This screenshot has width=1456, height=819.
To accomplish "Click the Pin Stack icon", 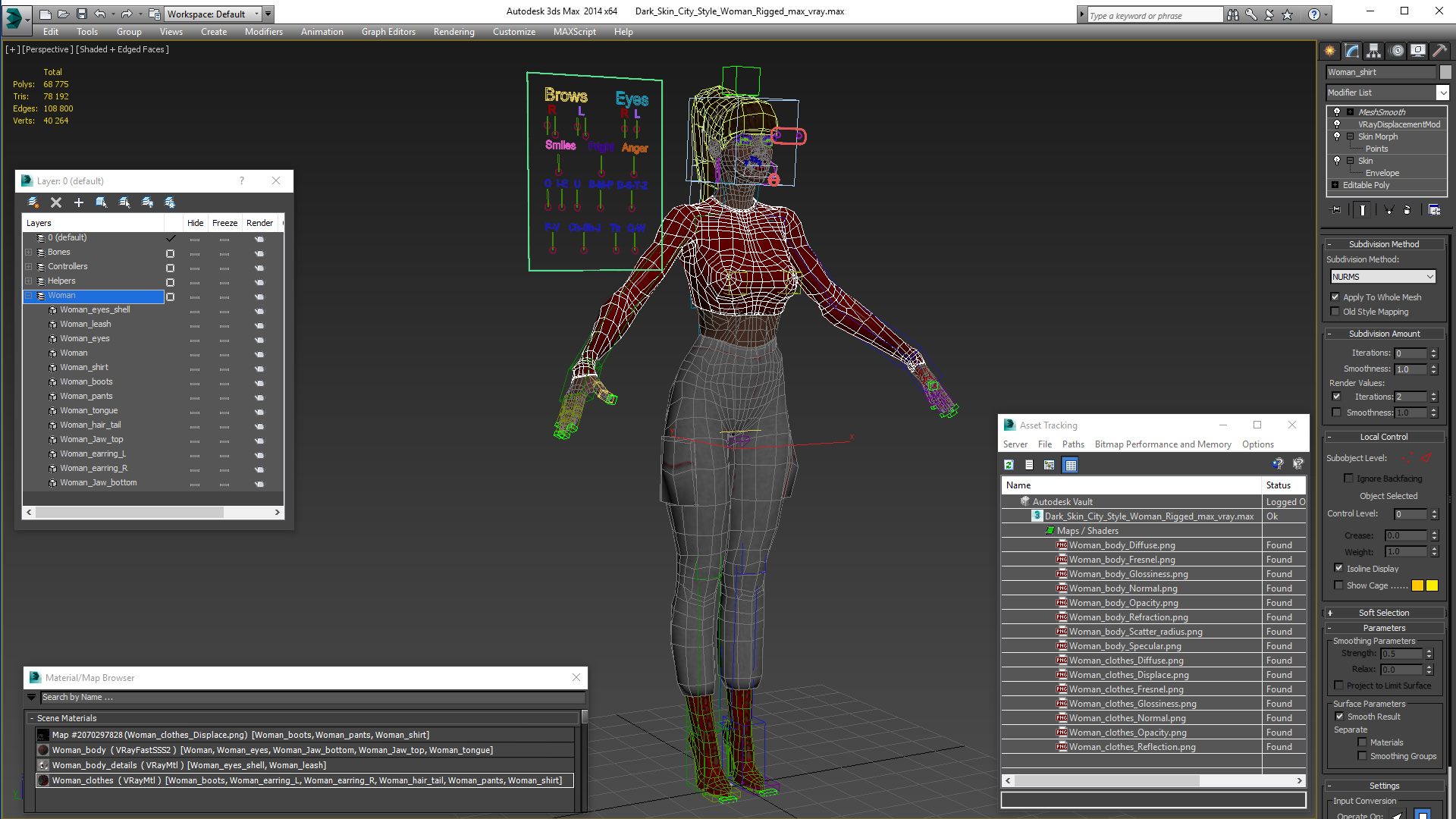I will 1336,210.
